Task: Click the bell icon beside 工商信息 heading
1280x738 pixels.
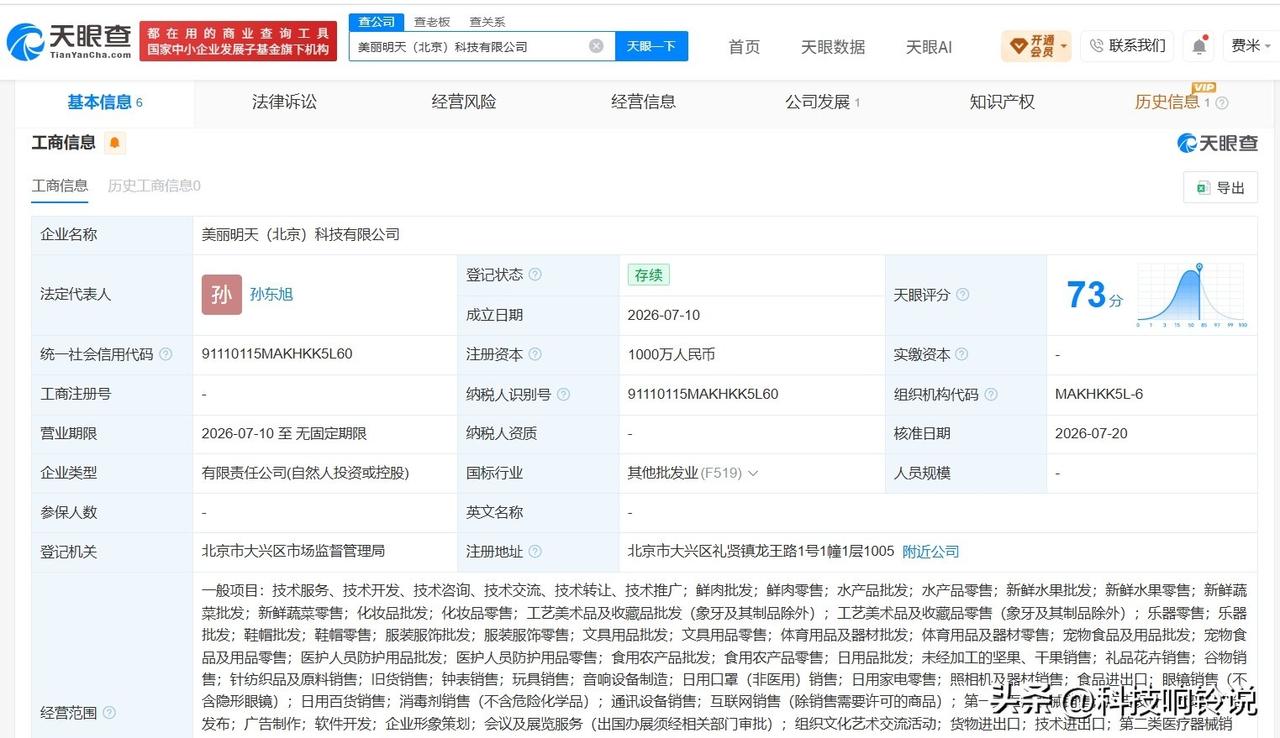Action: 115,143
